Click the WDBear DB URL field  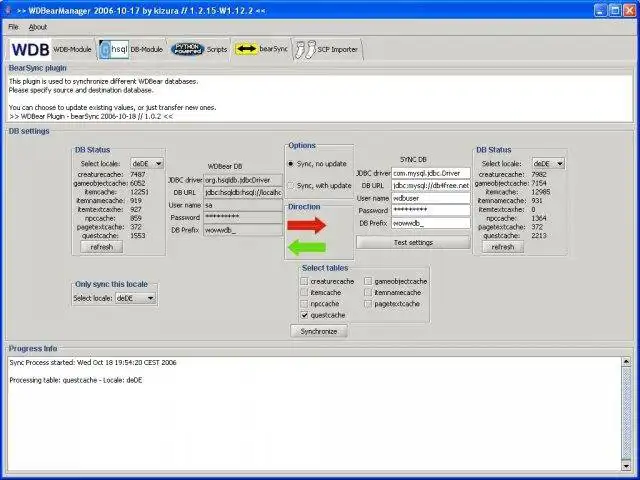(243, 192)
